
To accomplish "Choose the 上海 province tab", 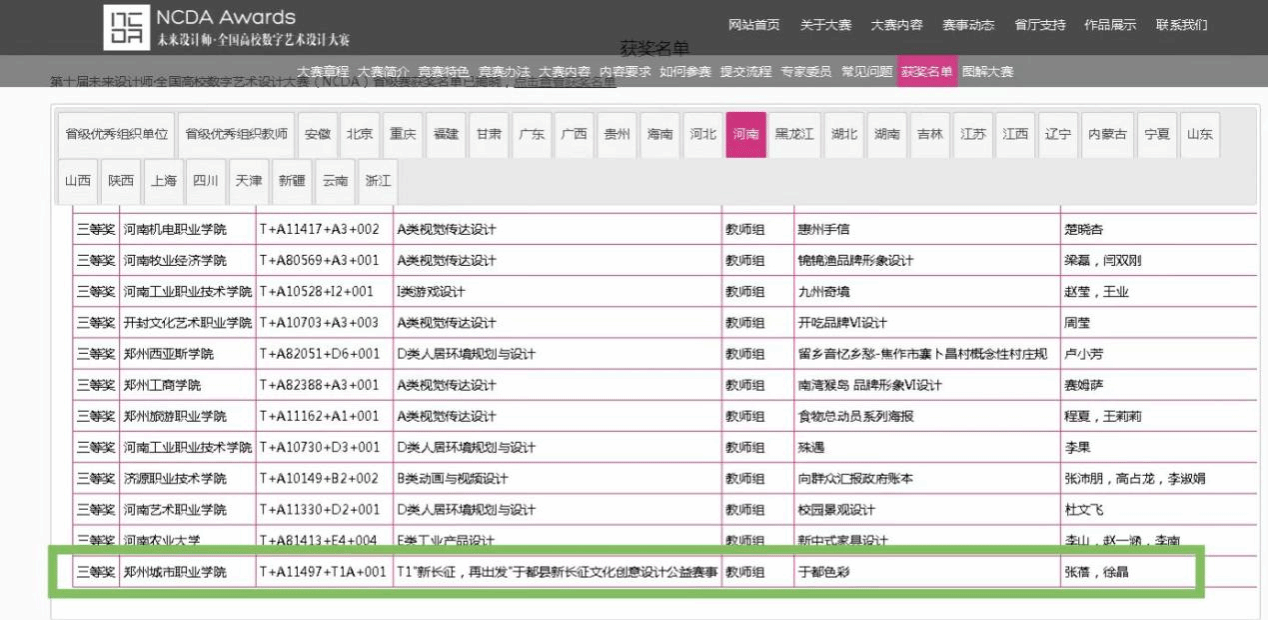I will click(x=163, y=181).
